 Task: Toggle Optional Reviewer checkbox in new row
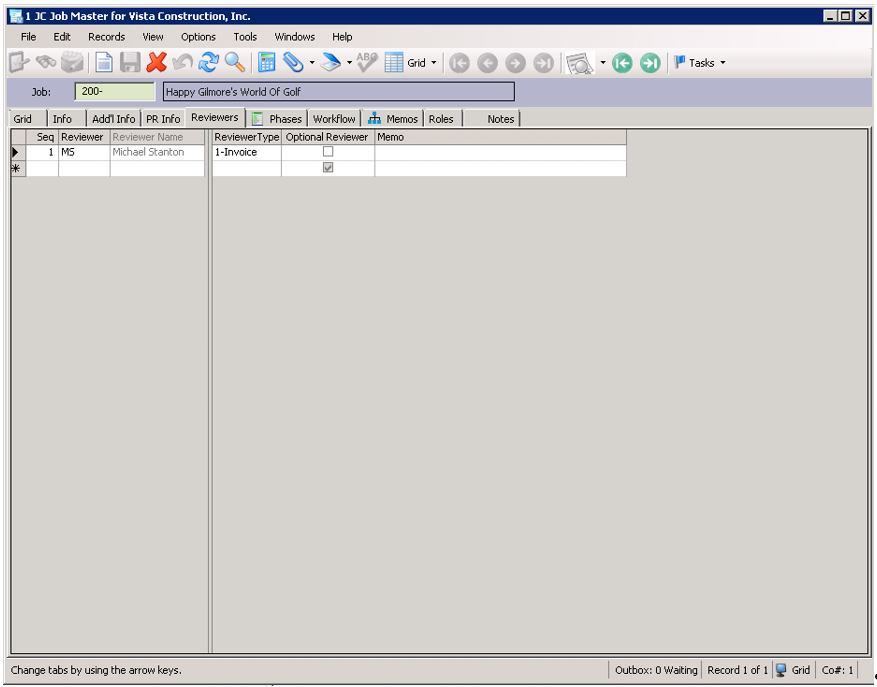[x=328, y=167]
